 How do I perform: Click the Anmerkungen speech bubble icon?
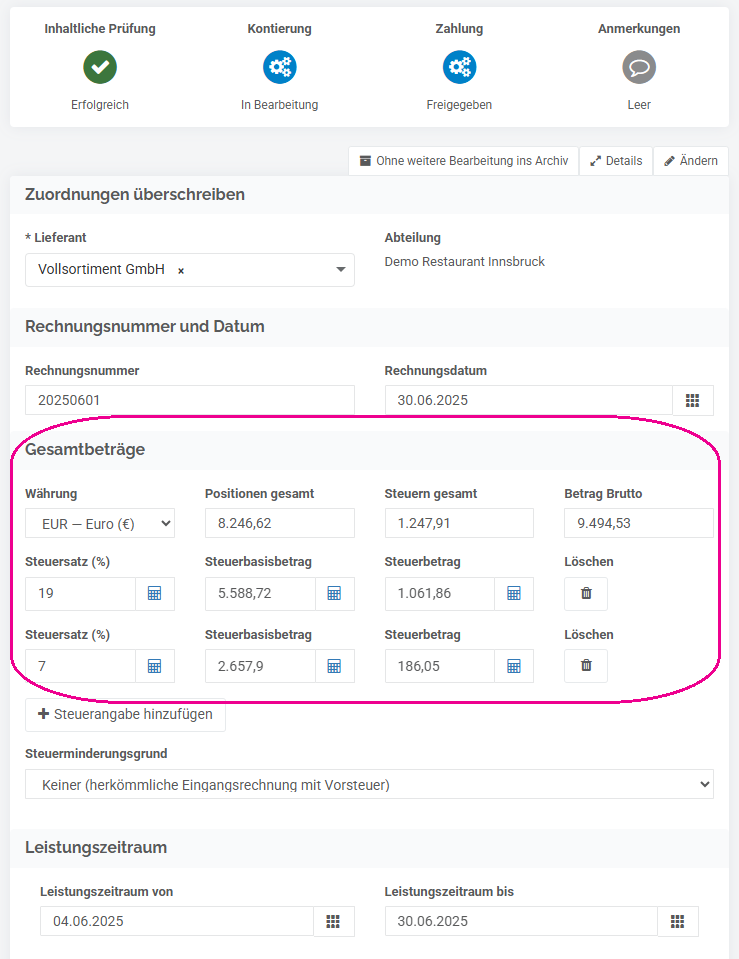[x=639, y=67]
